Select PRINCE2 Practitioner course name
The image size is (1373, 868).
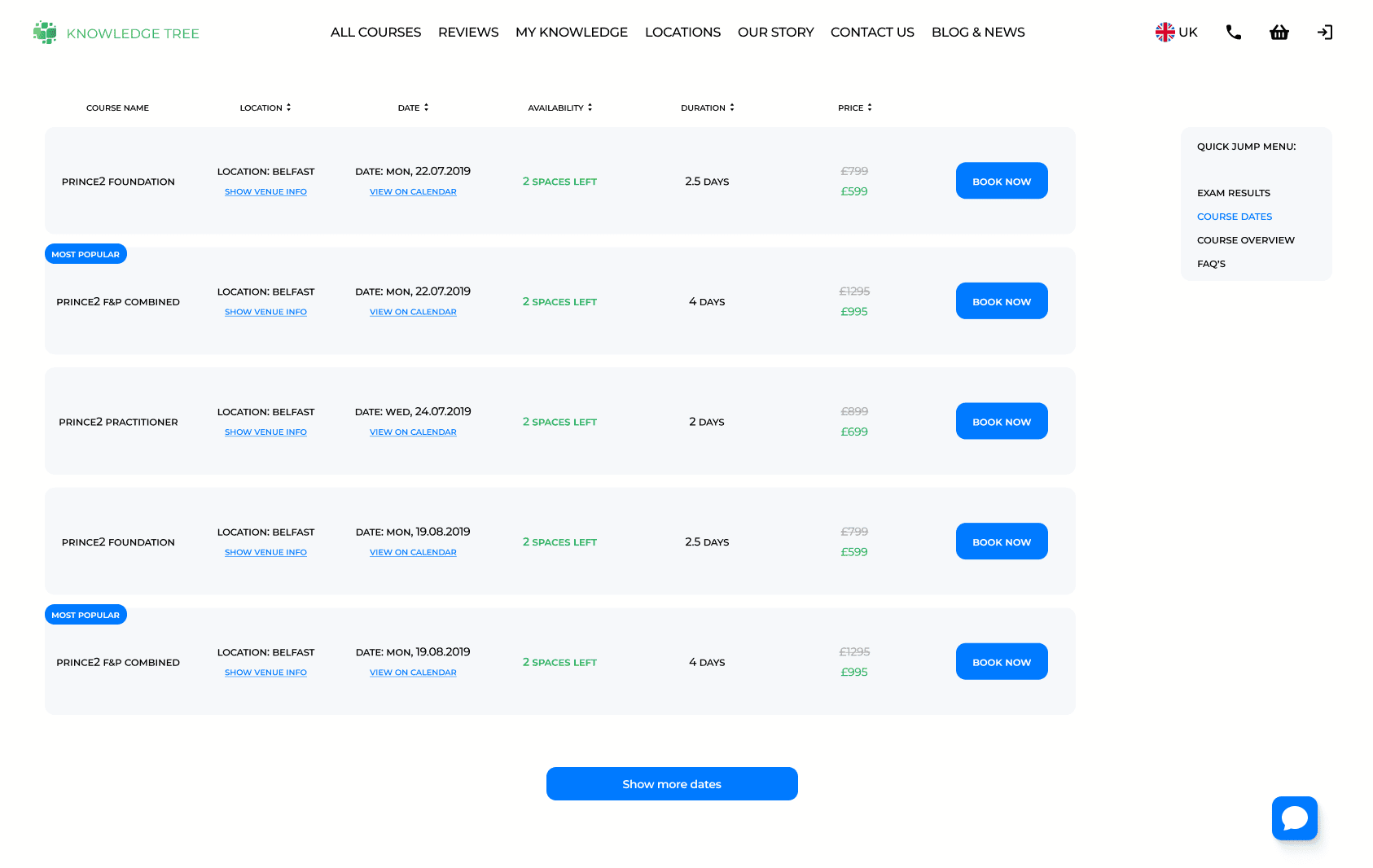118,422
